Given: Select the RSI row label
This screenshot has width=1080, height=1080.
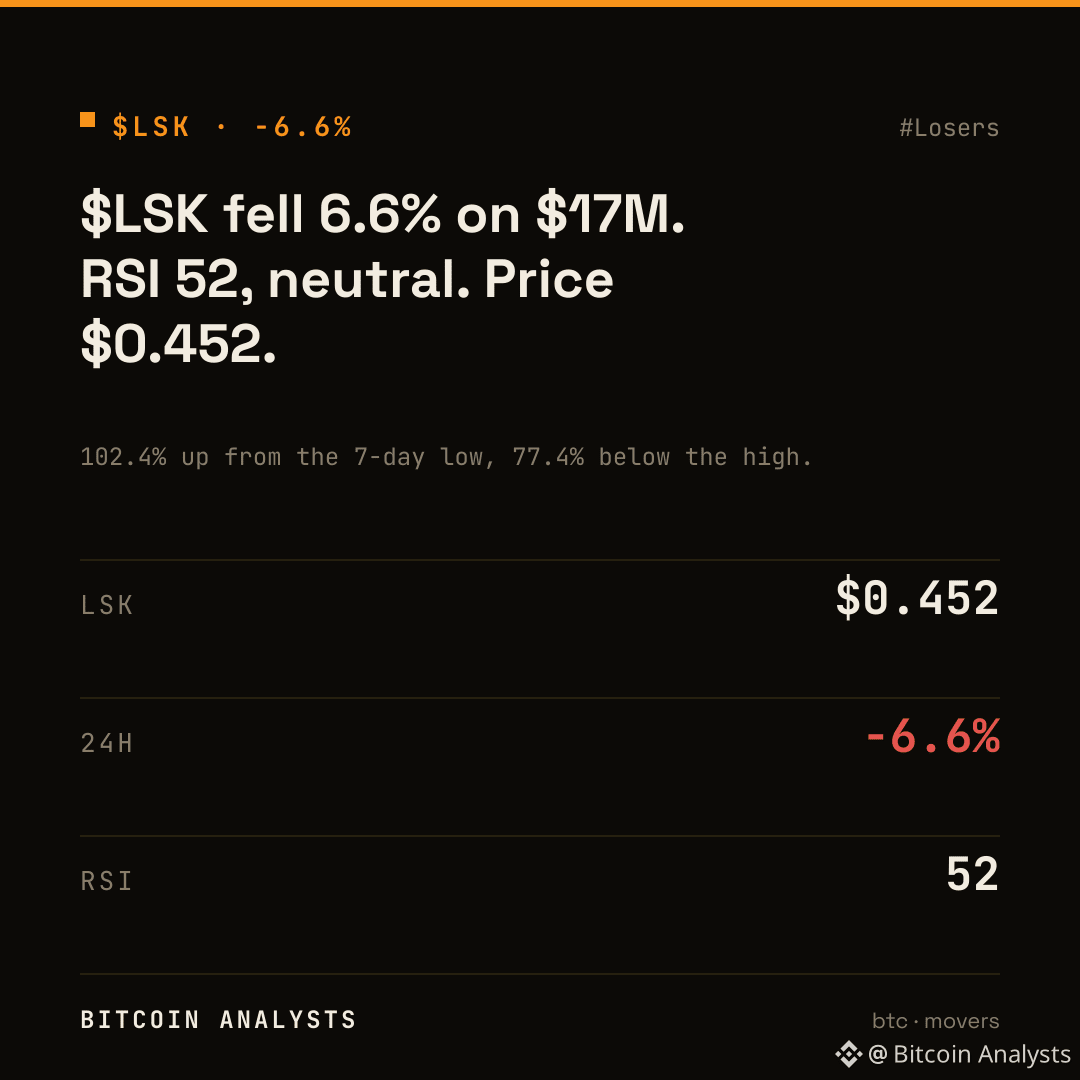Looking at the screenshot, I should click(107, 881).
